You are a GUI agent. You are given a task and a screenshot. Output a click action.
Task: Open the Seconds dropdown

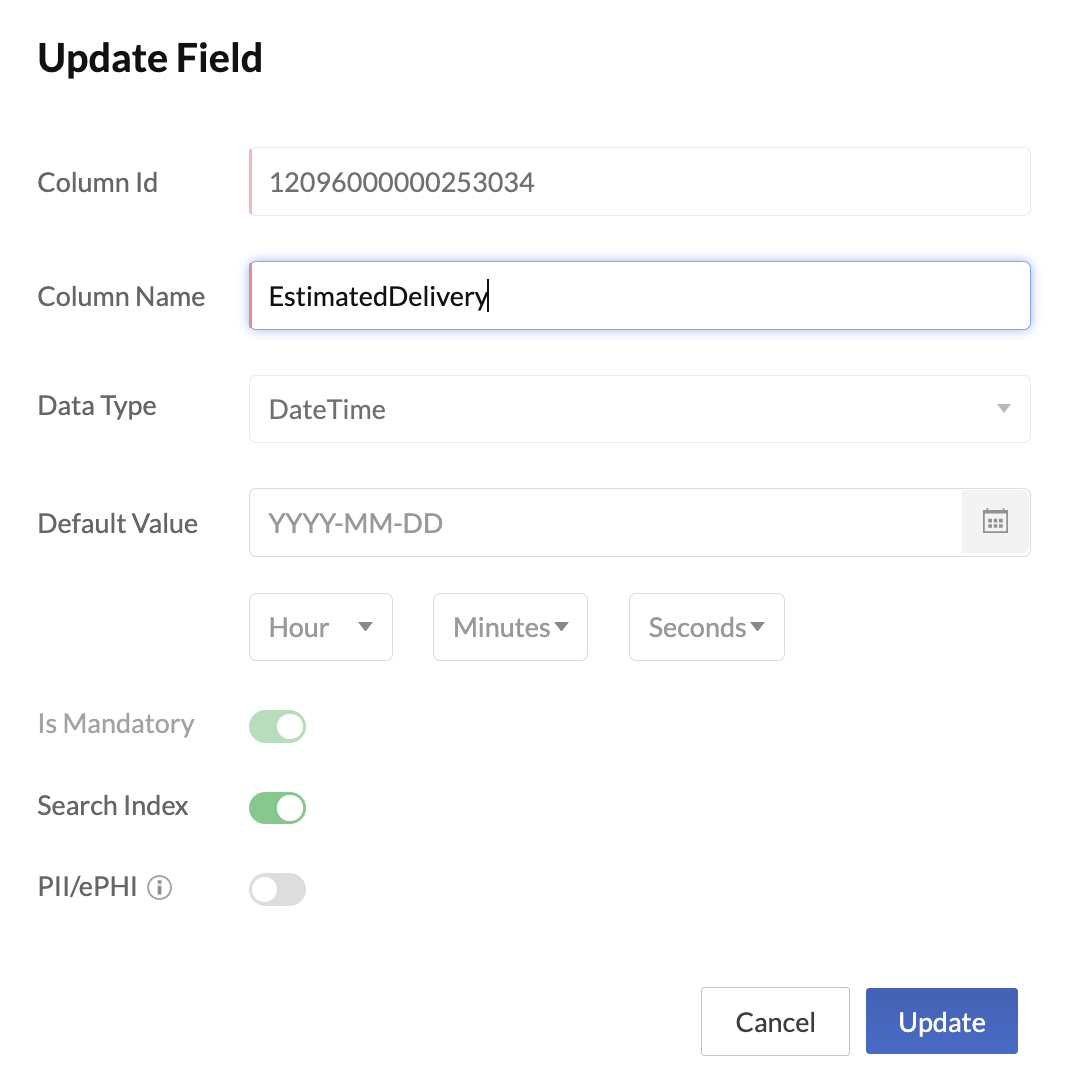click(x=707, y=627)
